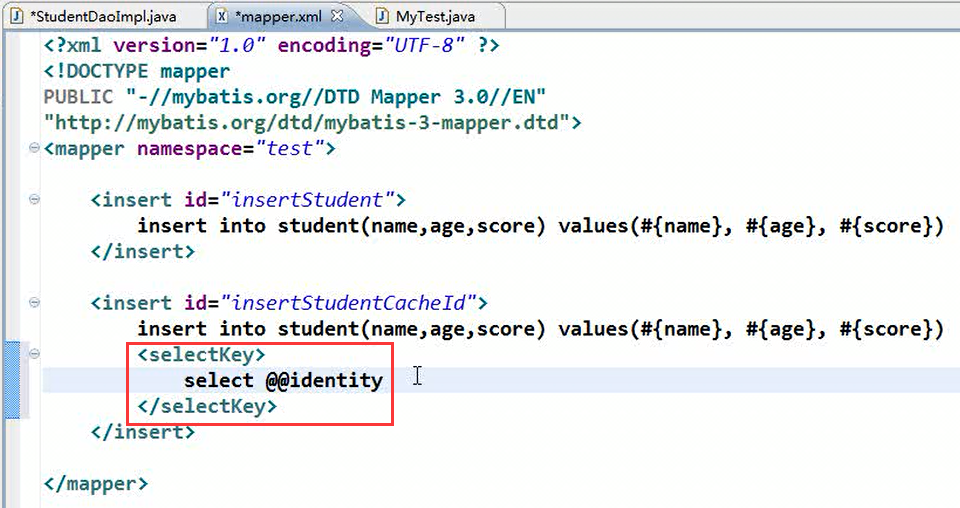Click the PUBLIC mybatis DTD Mapper line
This screenshot has height=508, width=960.
(294, 97)
